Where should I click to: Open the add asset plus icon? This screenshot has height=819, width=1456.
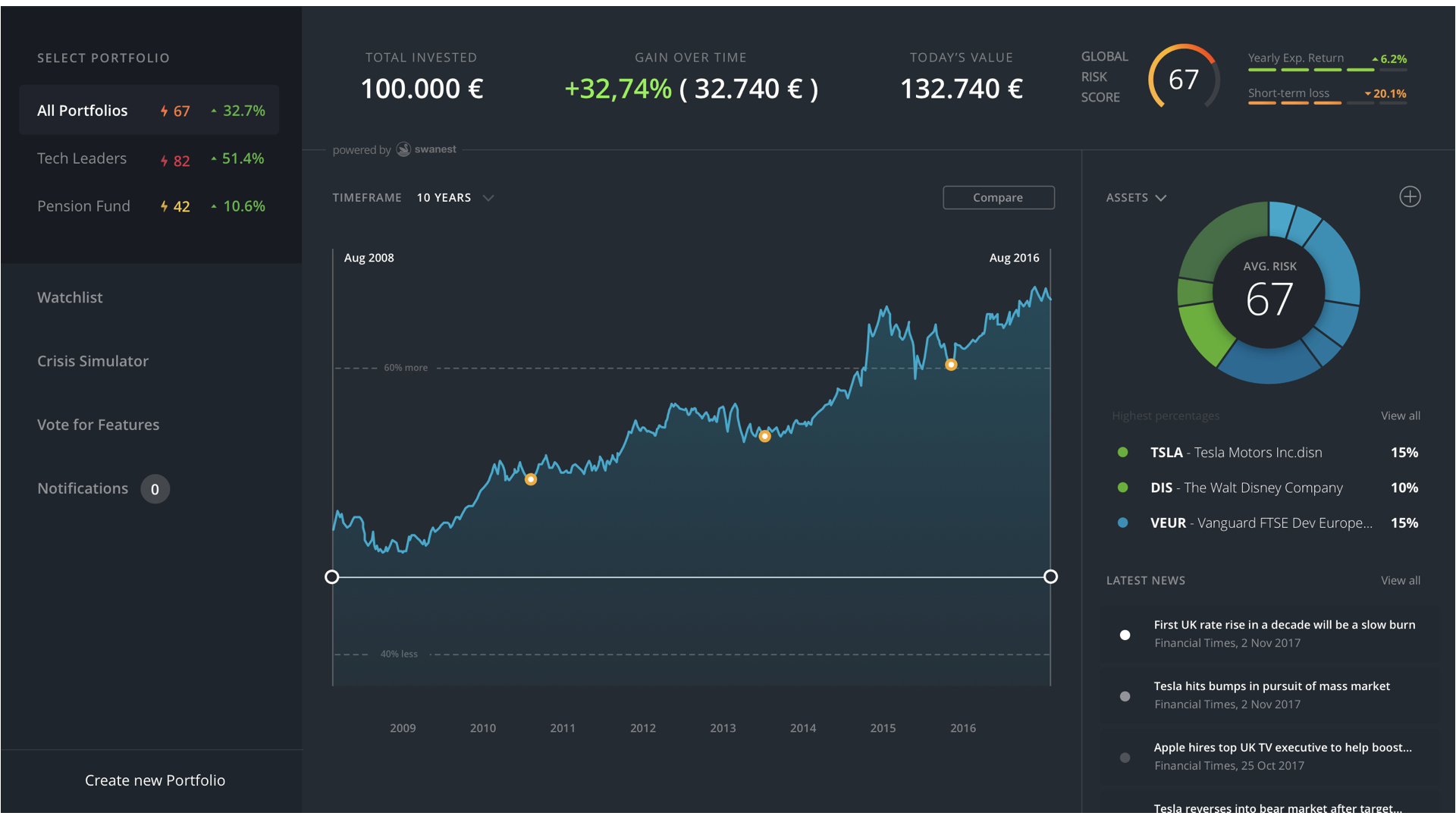pyautogui.click(x=1410, y=196)
